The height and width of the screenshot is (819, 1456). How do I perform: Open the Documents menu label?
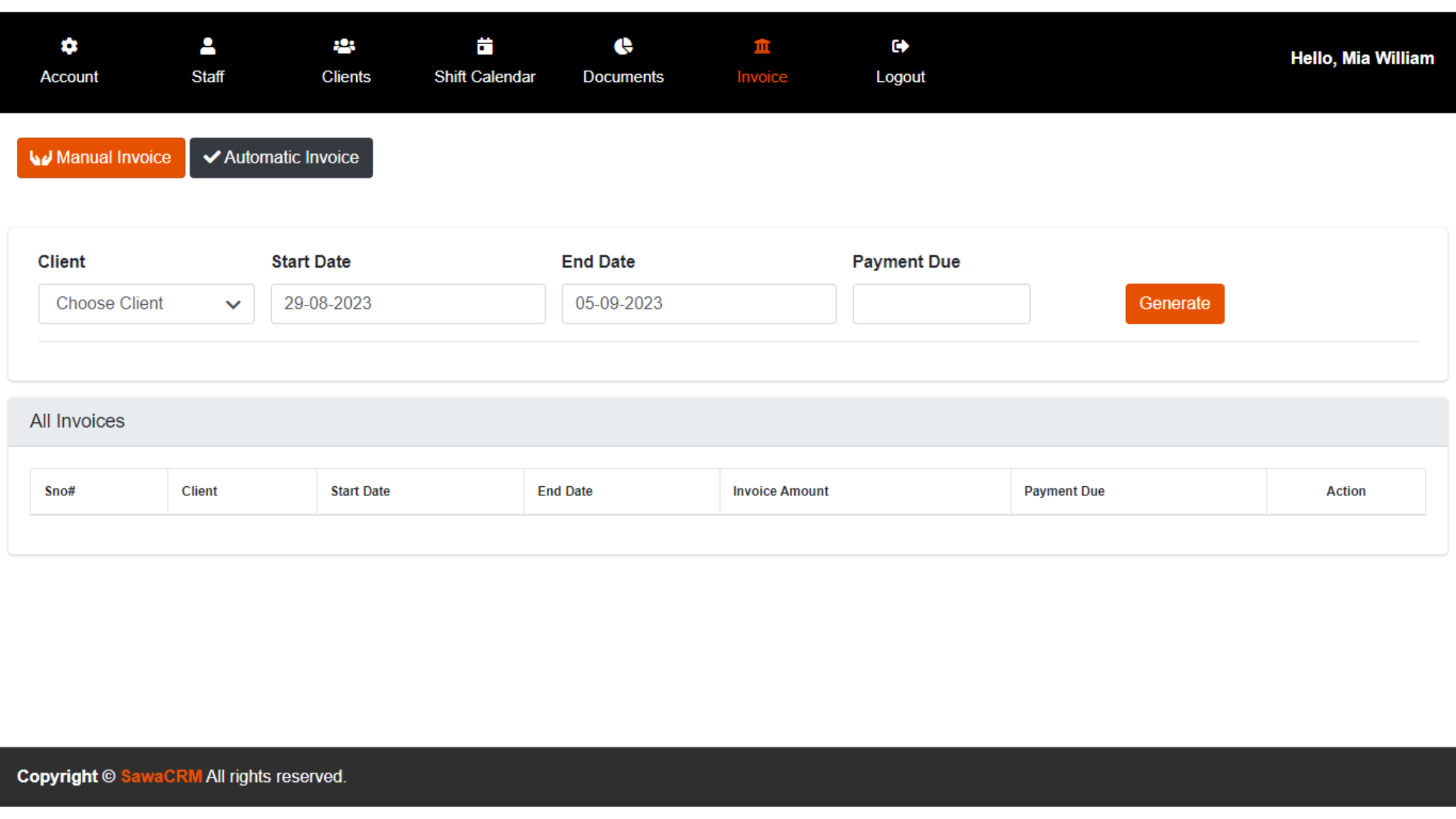point(623,77)
